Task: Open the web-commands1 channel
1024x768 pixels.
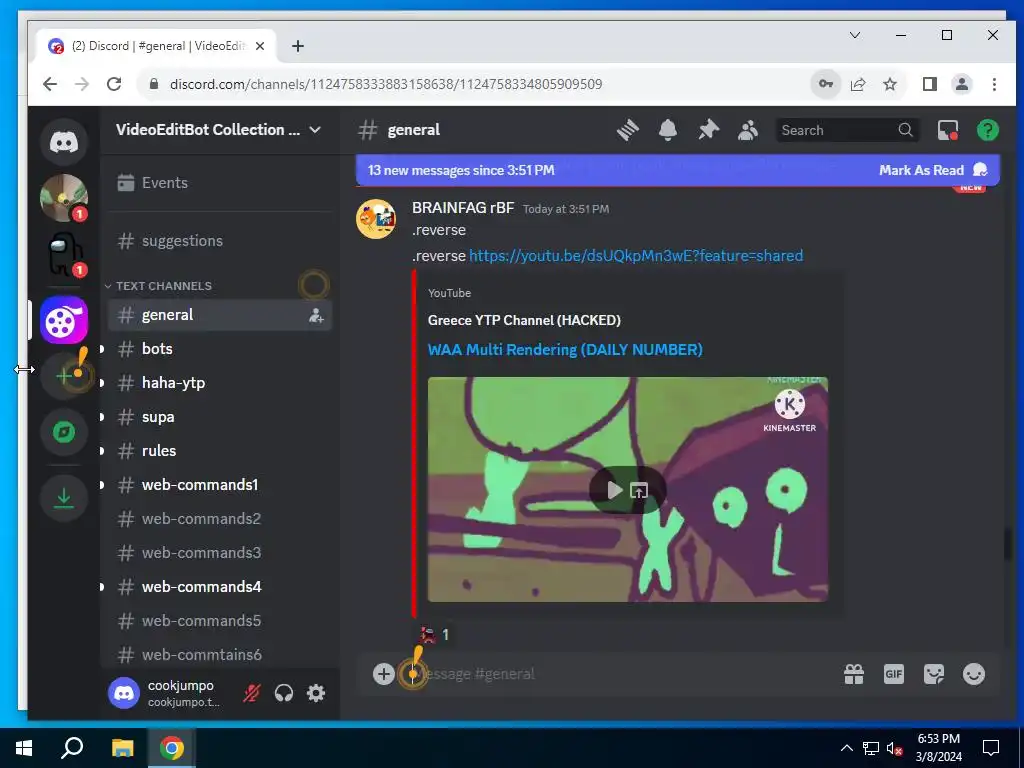Action: click(x=219, y=485)
